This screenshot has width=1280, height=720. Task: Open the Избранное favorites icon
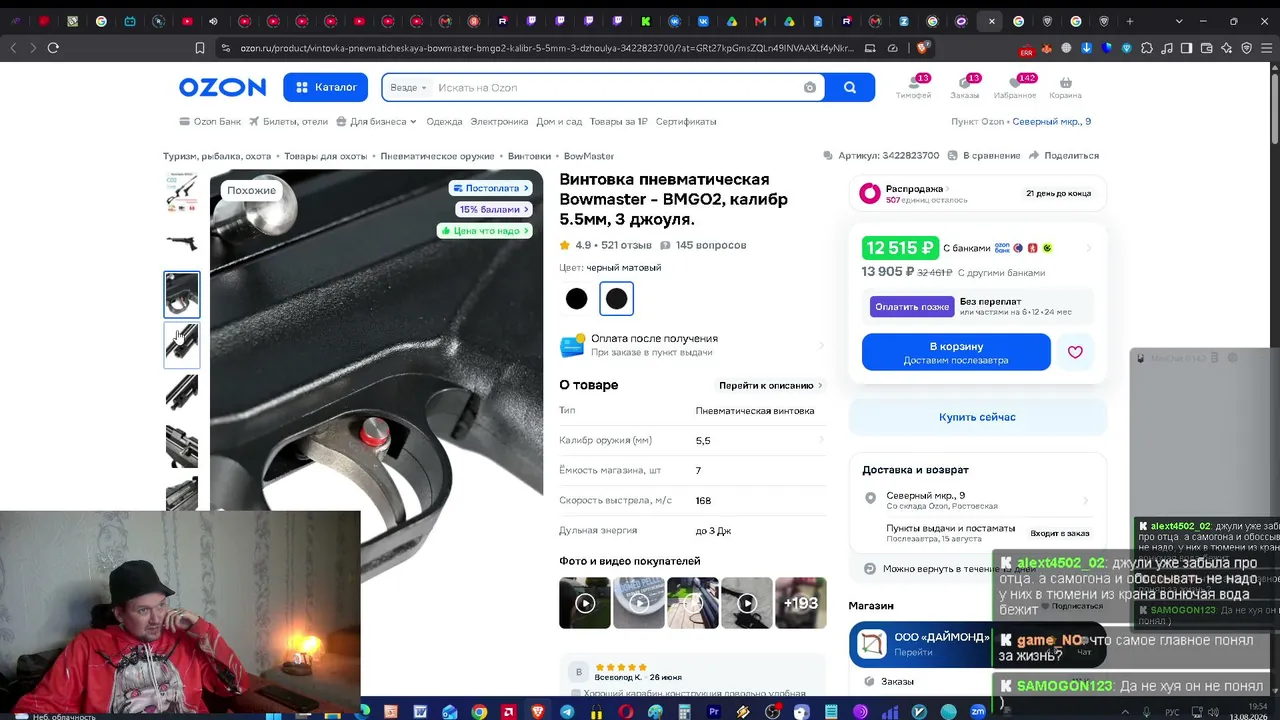1016,87
